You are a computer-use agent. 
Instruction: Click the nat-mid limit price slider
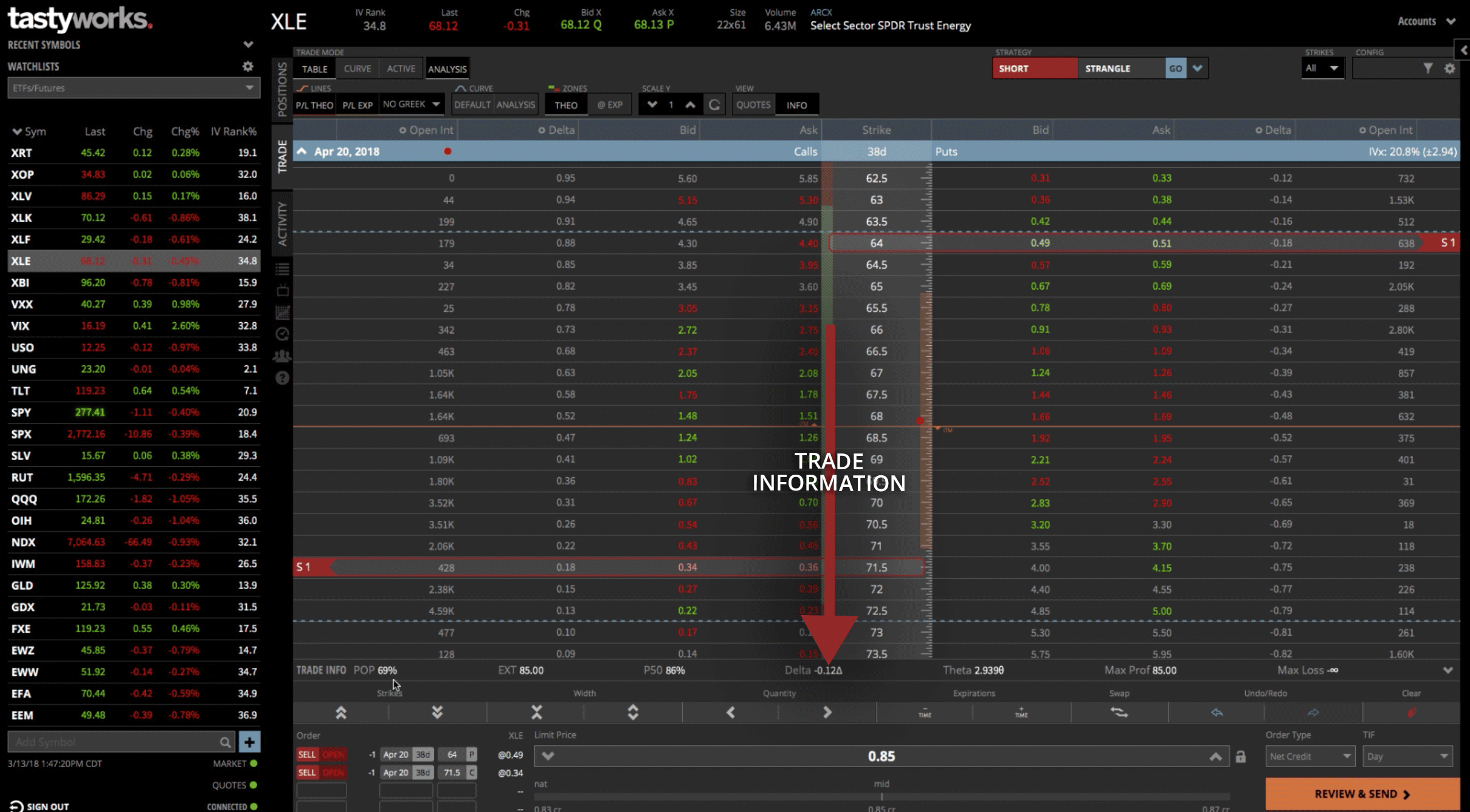[882, 796]
